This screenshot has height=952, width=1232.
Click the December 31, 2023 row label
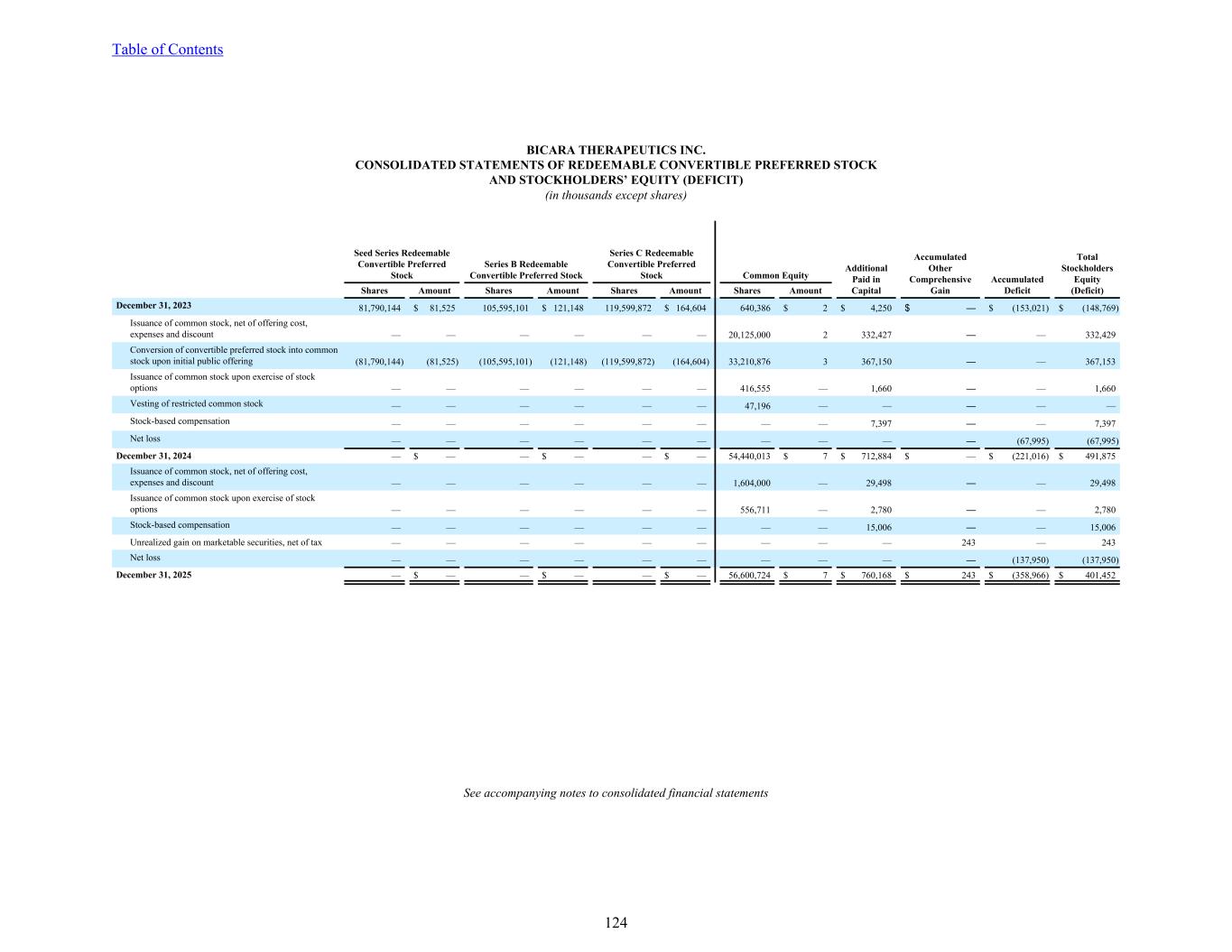[x=153, y=306]
